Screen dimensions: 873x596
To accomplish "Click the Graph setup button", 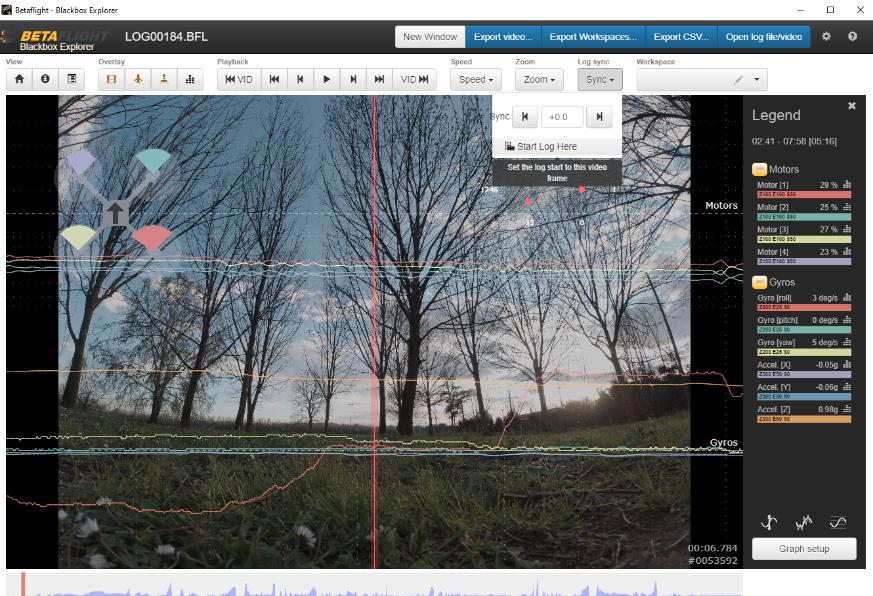I will coord(804,549).
